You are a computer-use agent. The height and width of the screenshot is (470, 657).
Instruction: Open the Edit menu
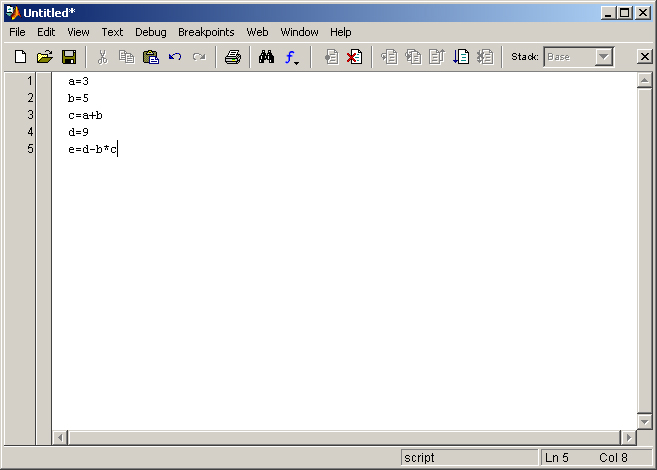pyautogui.click(x=46, y=32)
